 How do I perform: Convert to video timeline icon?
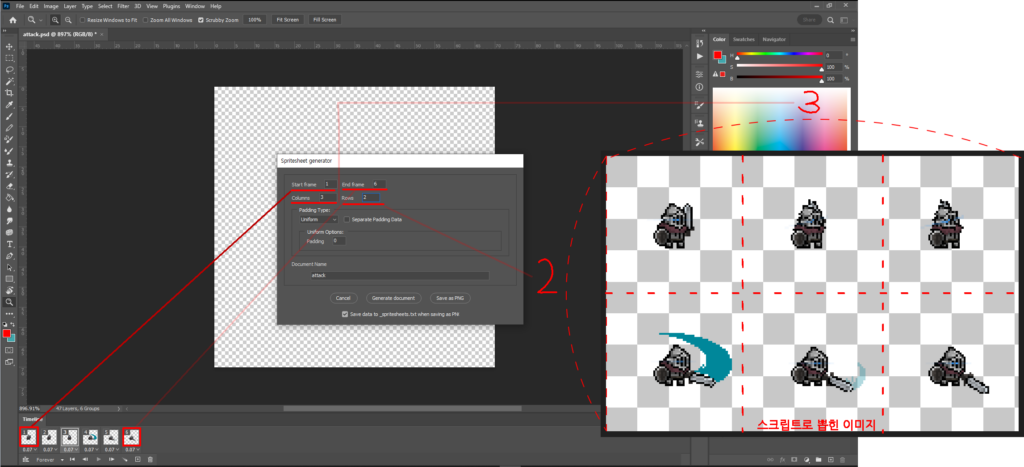click(25, 459)
